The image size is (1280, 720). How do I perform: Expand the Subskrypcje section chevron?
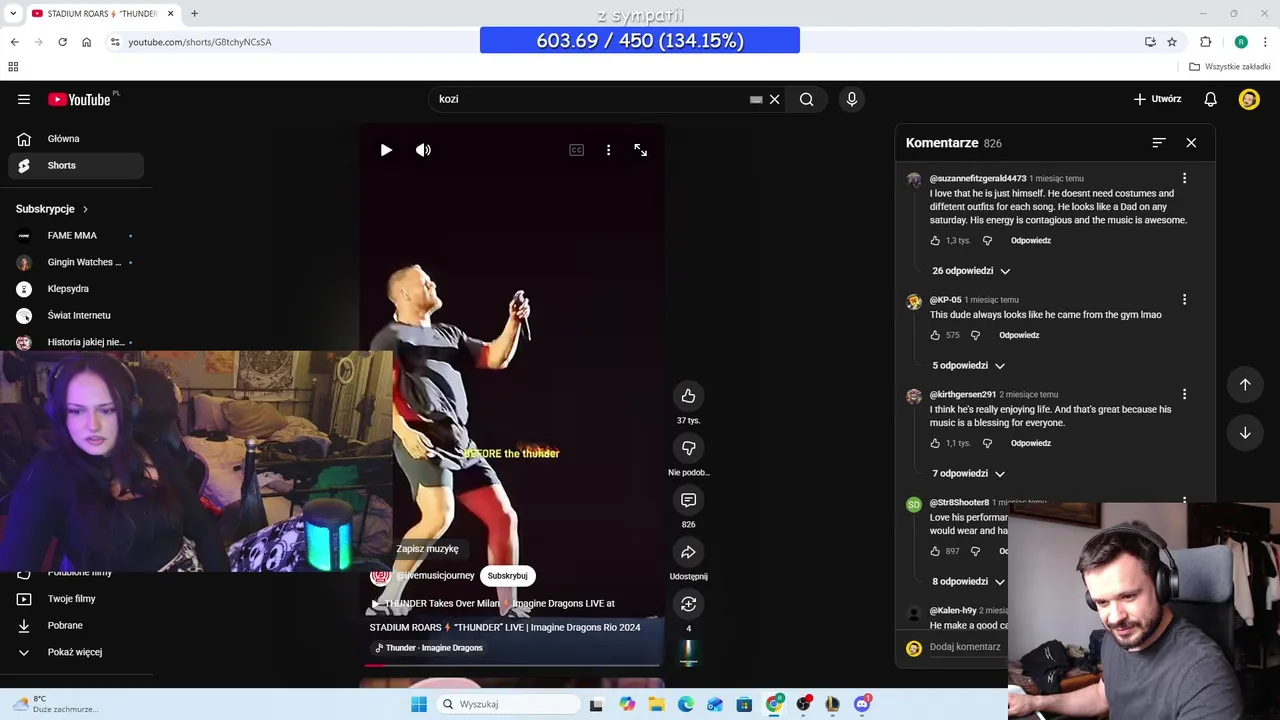[85, 209]
